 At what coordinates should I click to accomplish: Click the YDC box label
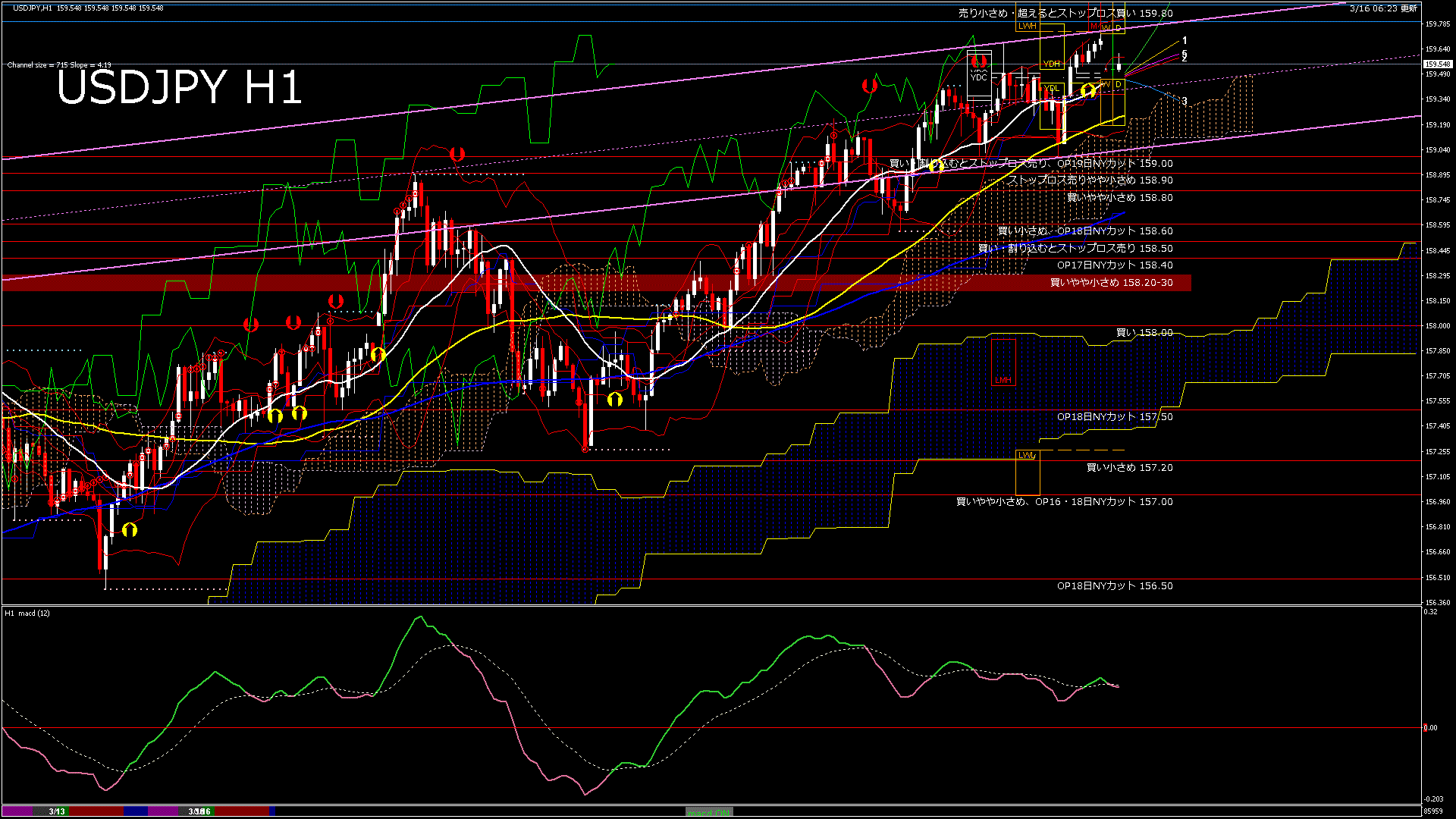click(978, 77)
